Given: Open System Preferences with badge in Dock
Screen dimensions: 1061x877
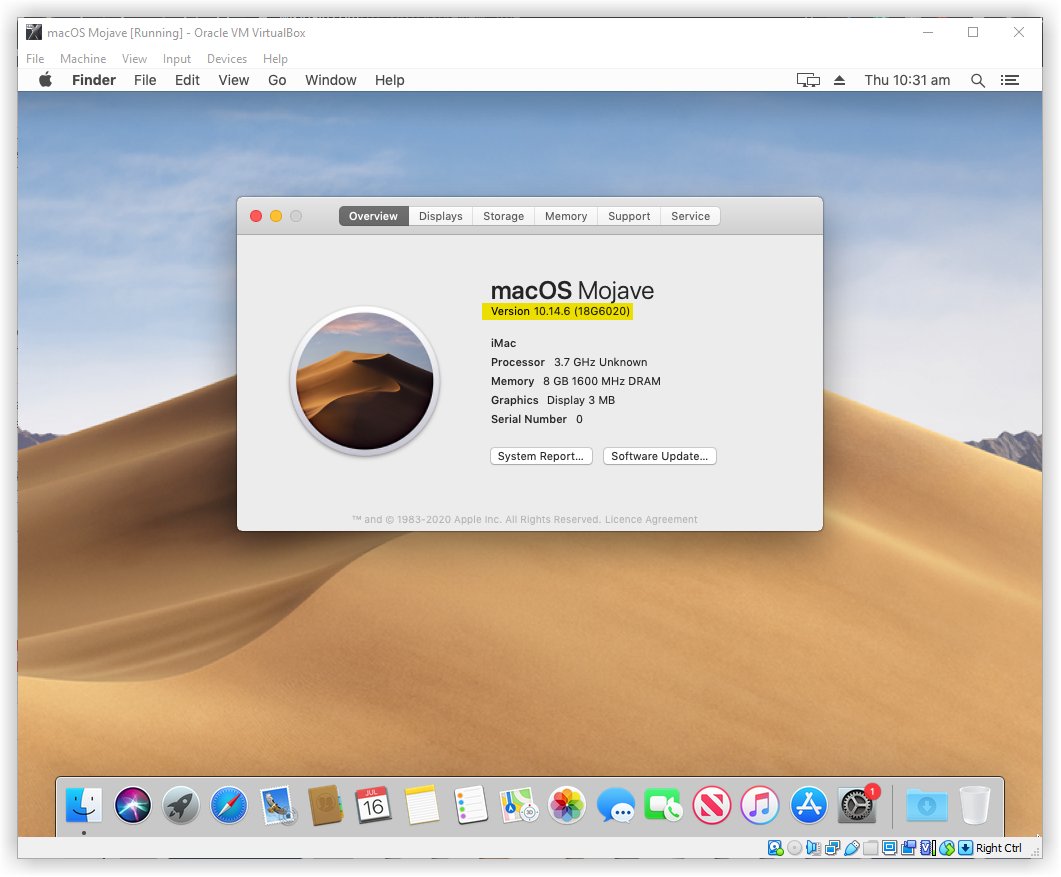Looking at the screenshot, I should pyautogui.click(x=858, y=805).
